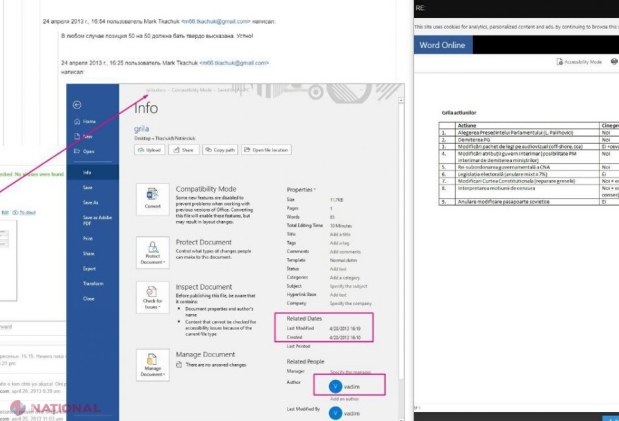Click 'Anulare modificare pasapoarte sovietice' row
The image size is (619, 421).
pyautogui.click(x=527, y=202)
